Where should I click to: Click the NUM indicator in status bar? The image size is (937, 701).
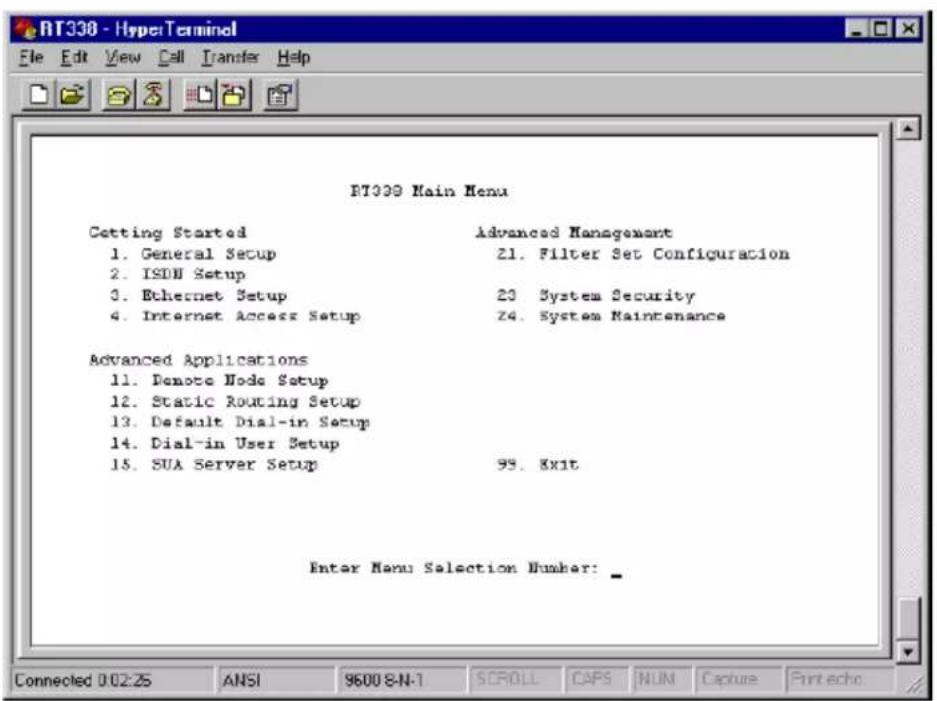point(661,679)
